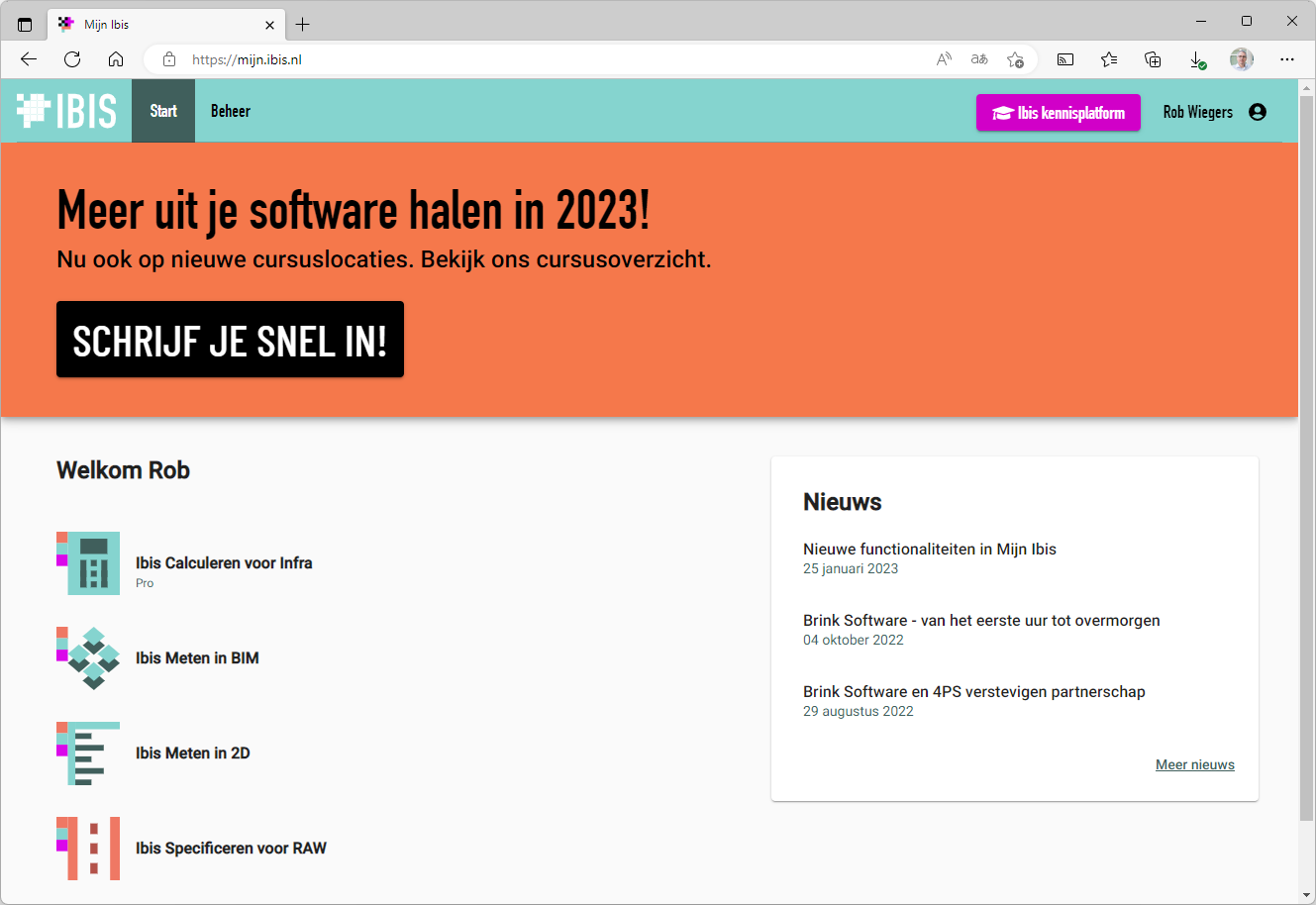Select Ibis Meten in 2D label
The height and width of the screenshot is (905, 1316).
(x=193, y=753)
